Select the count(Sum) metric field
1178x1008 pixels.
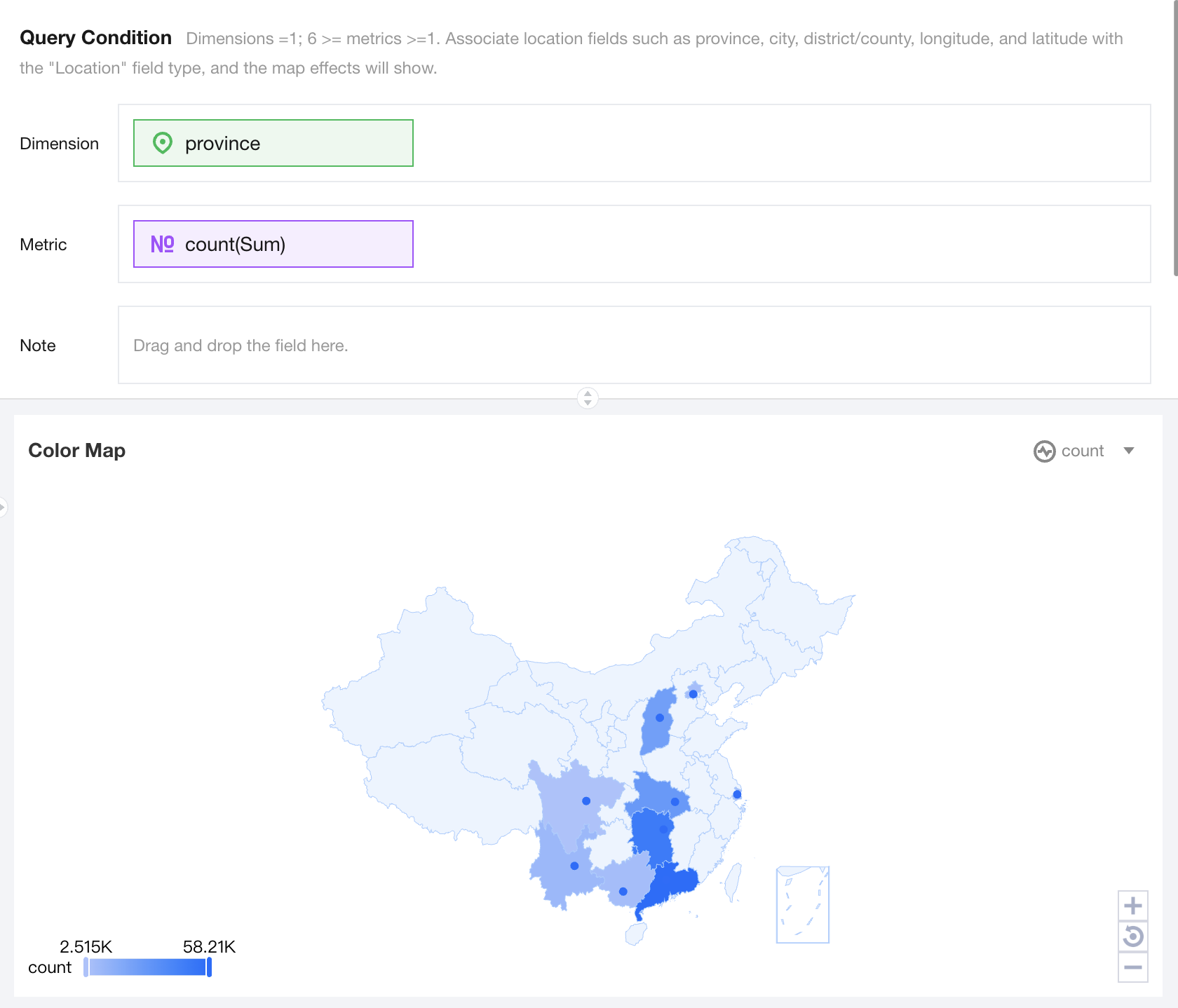pos(273,244)
